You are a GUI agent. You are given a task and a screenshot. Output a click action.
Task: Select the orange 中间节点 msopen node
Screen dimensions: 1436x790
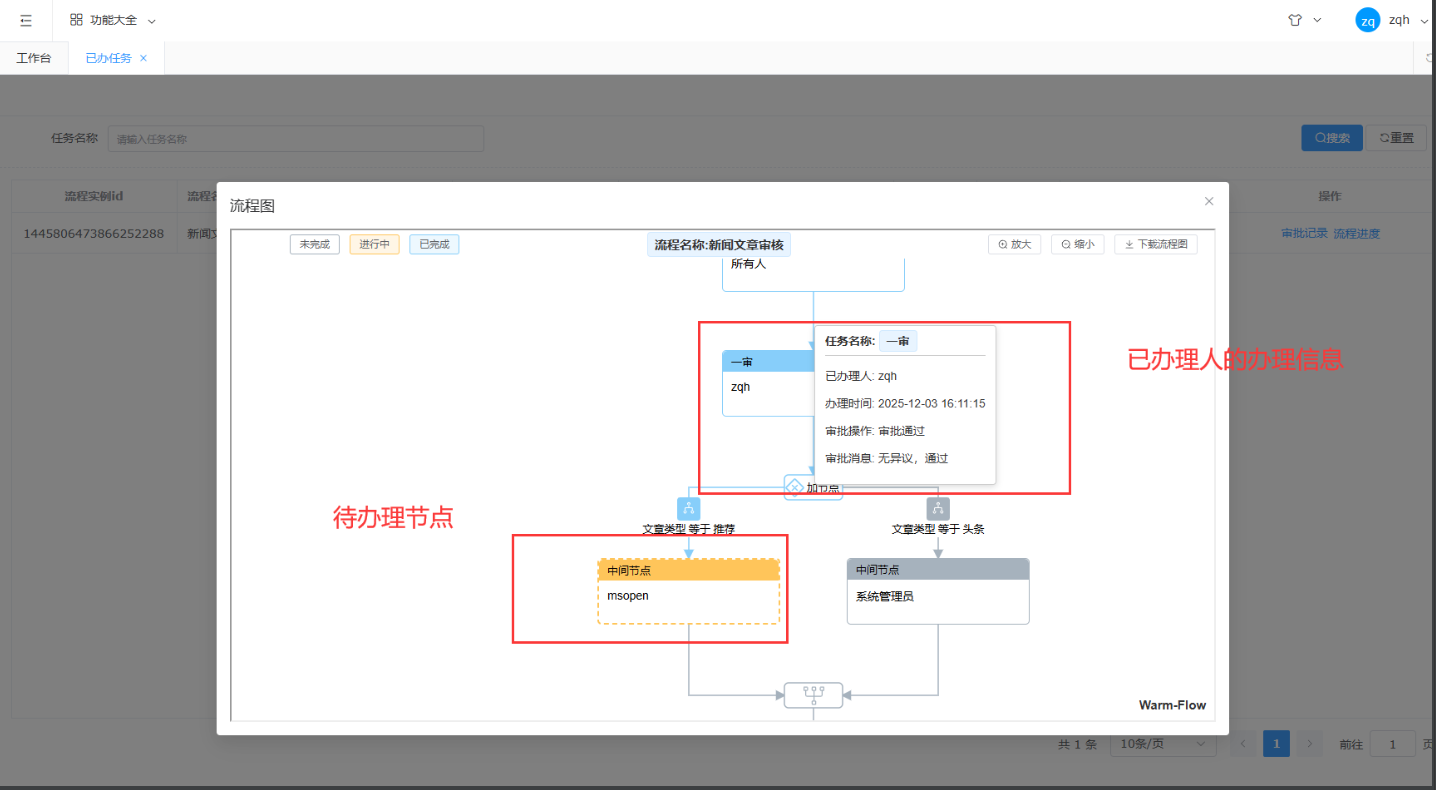click(688, 592)
